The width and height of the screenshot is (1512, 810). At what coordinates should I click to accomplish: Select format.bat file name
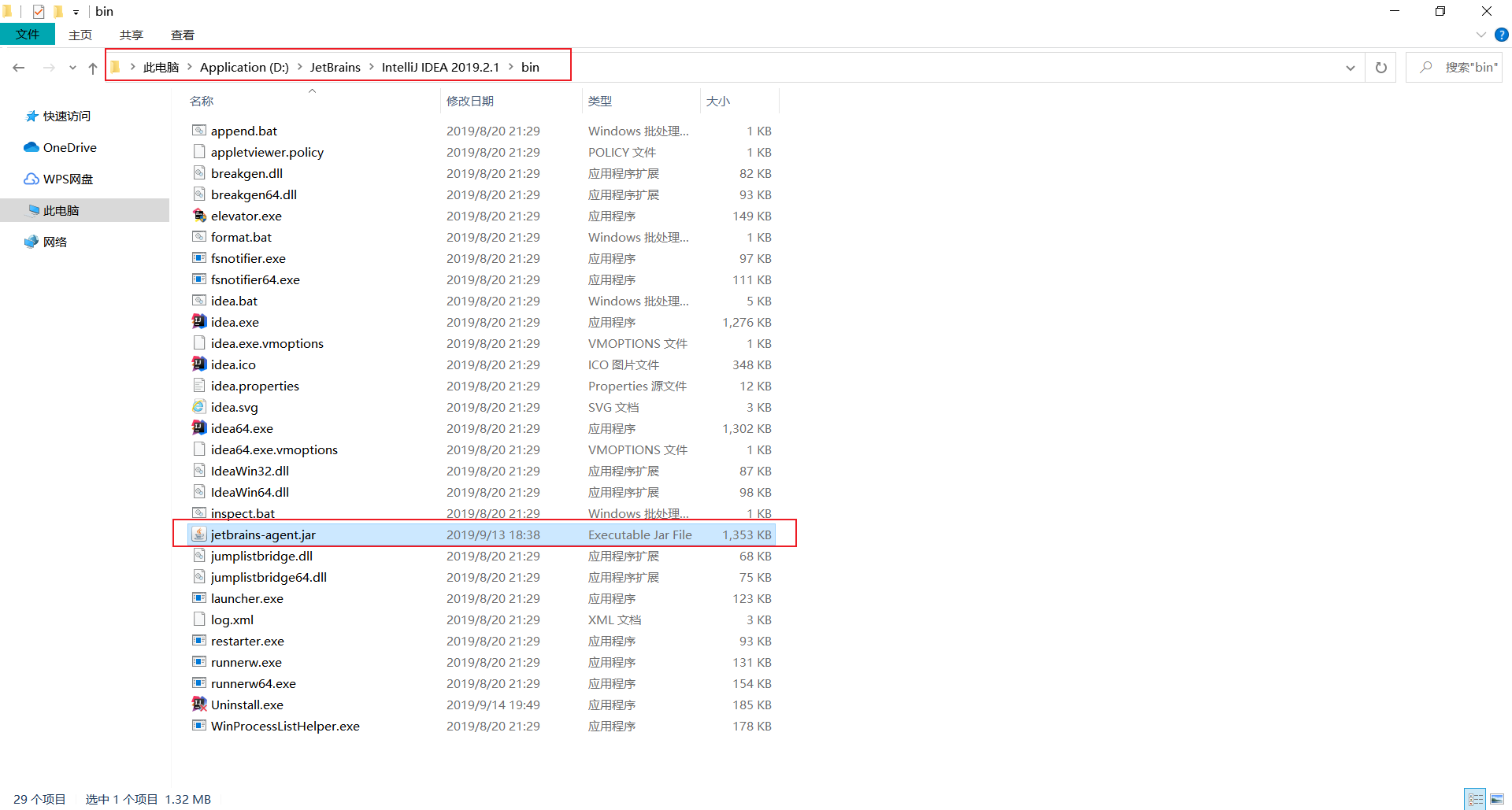(241, 237)
